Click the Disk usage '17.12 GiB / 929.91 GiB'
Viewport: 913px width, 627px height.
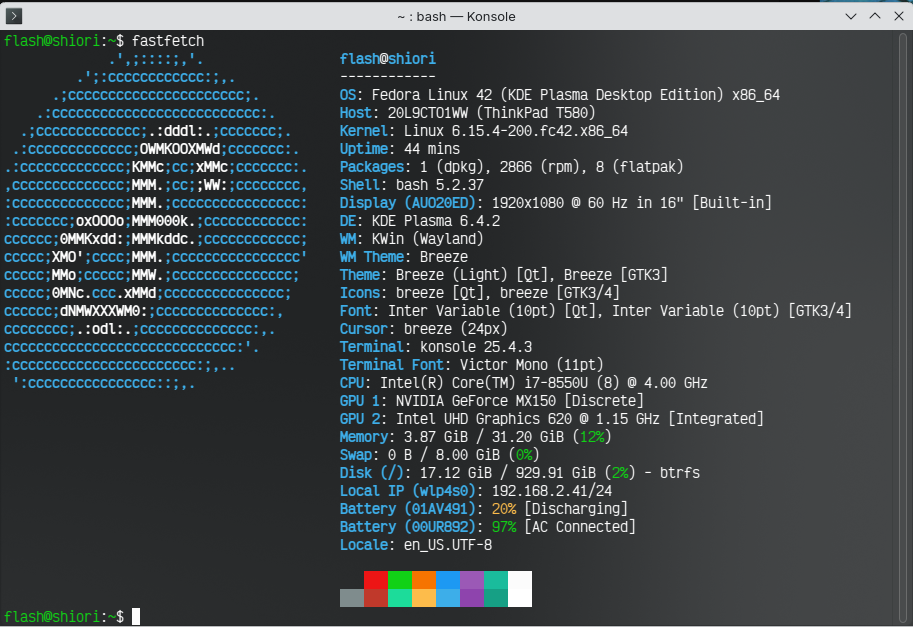coord(508,474)
